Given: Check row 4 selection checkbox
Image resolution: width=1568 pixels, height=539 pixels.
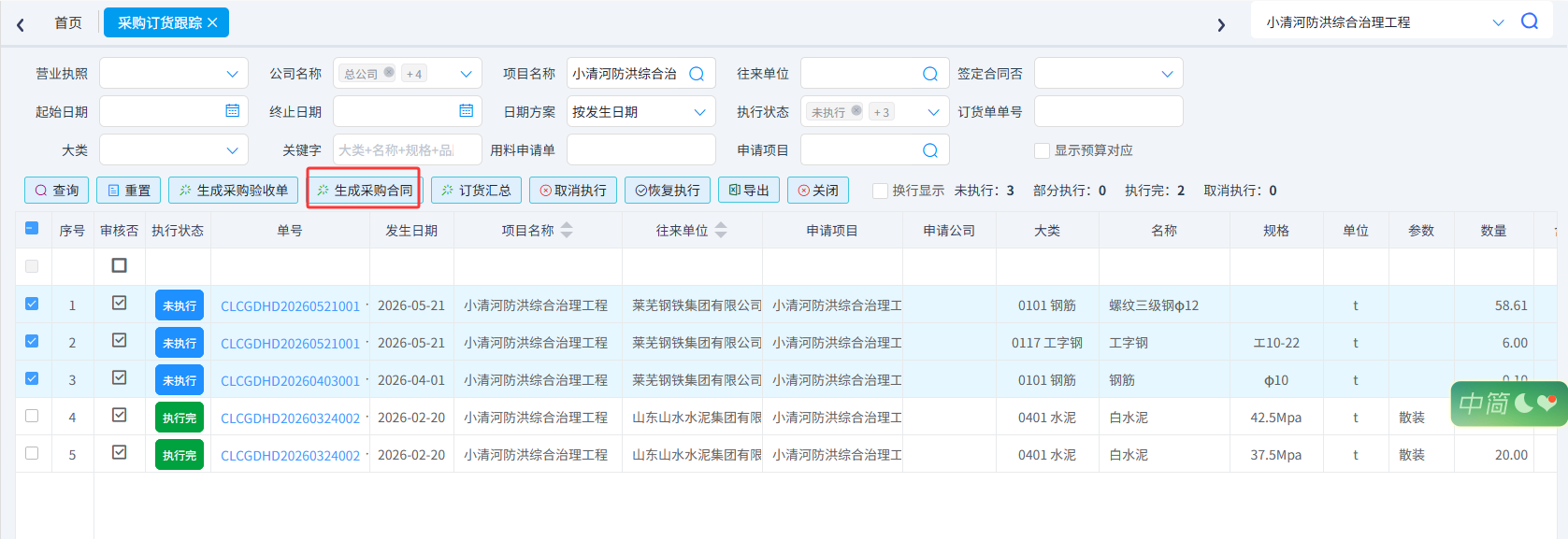Looking at the screenshot, I should tap(32, 416).
